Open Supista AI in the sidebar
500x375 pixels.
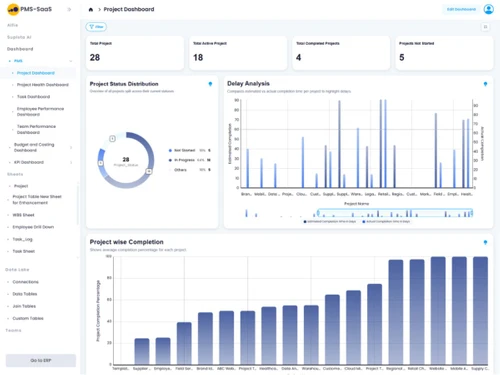[19, 37]
